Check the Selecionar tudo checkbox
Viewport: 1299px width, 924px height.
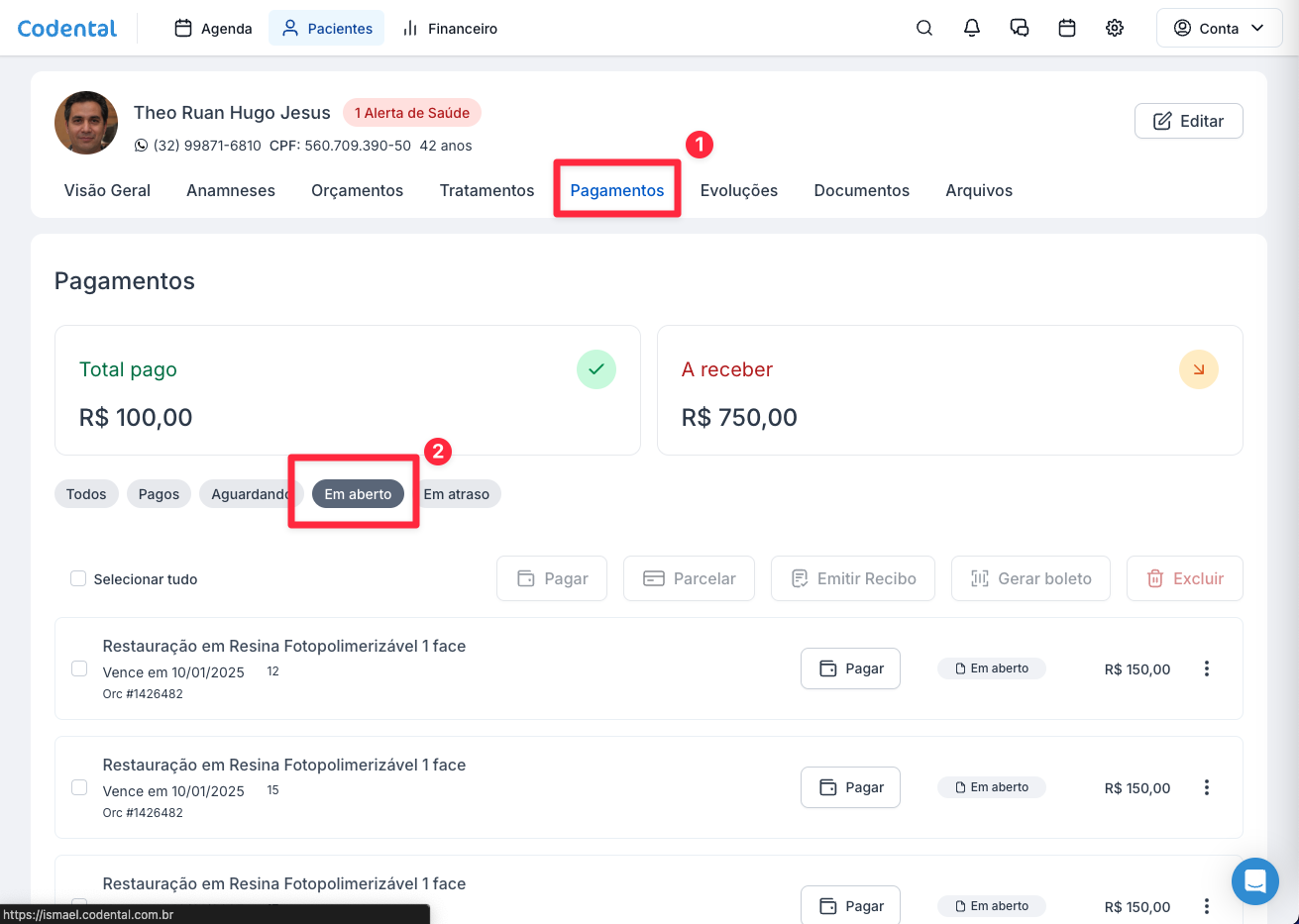pos(78,578)
